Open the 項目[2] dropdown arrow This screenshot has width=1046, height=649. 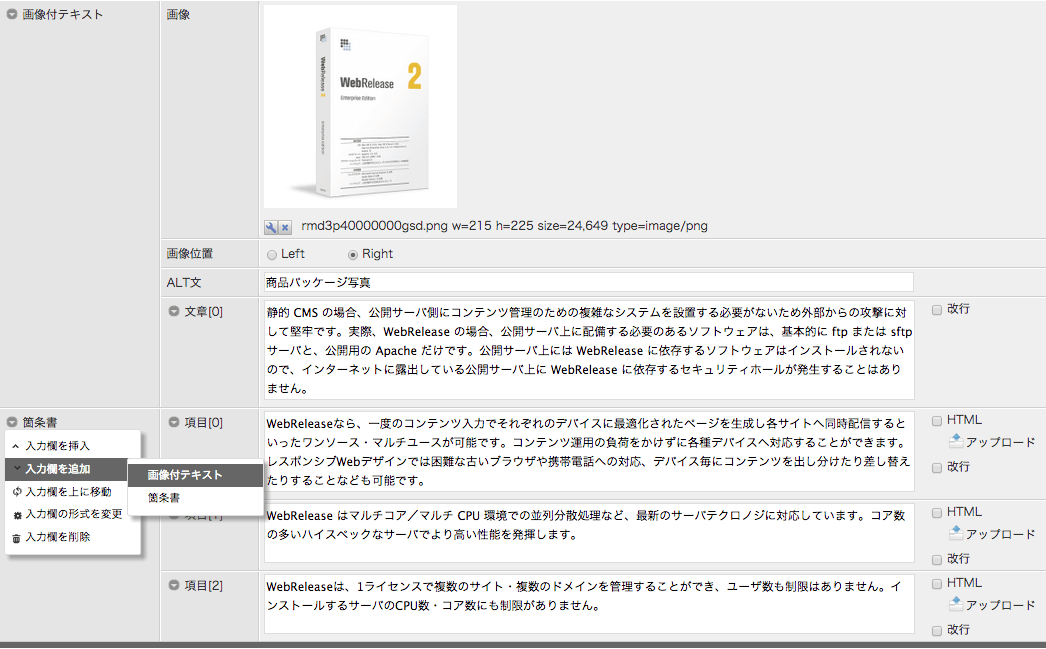174,585
